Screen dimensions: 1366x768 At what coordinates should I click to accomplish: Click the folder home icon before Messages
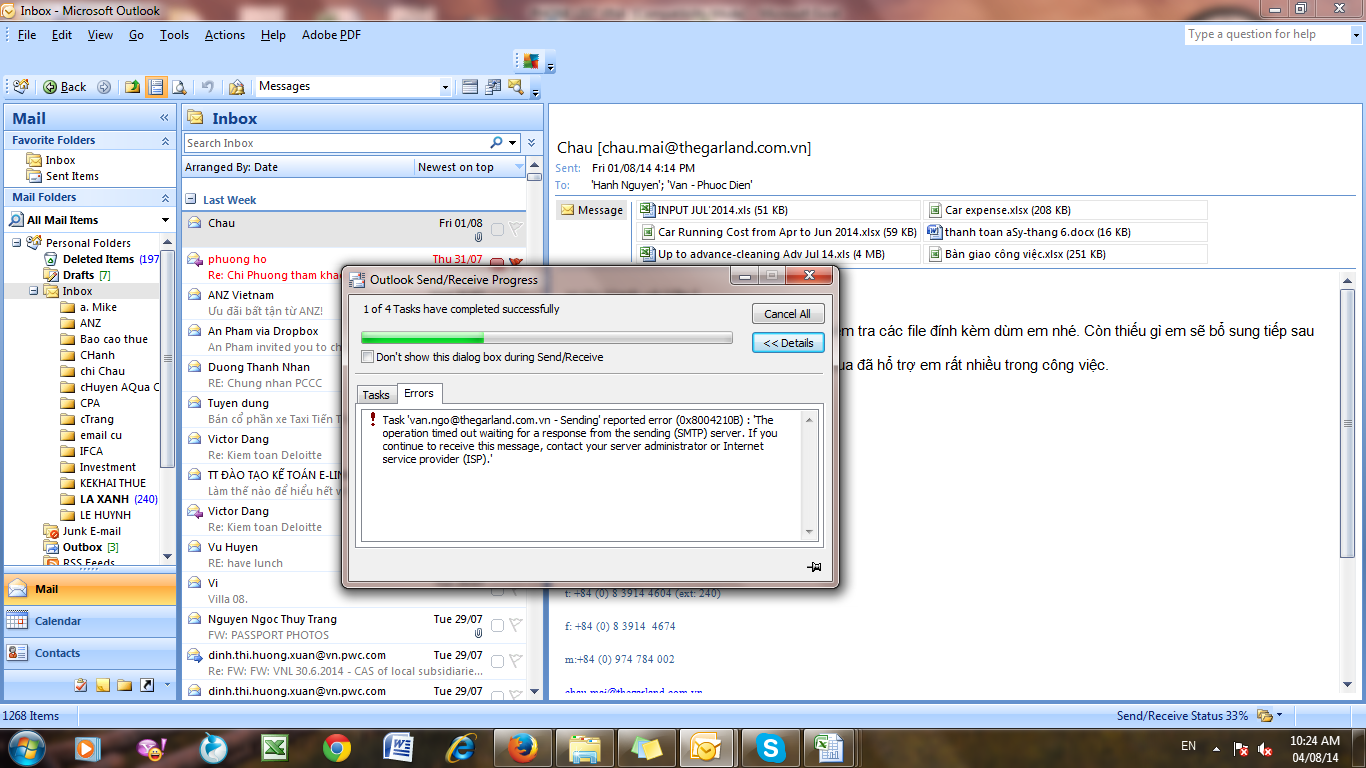(236, 87)
